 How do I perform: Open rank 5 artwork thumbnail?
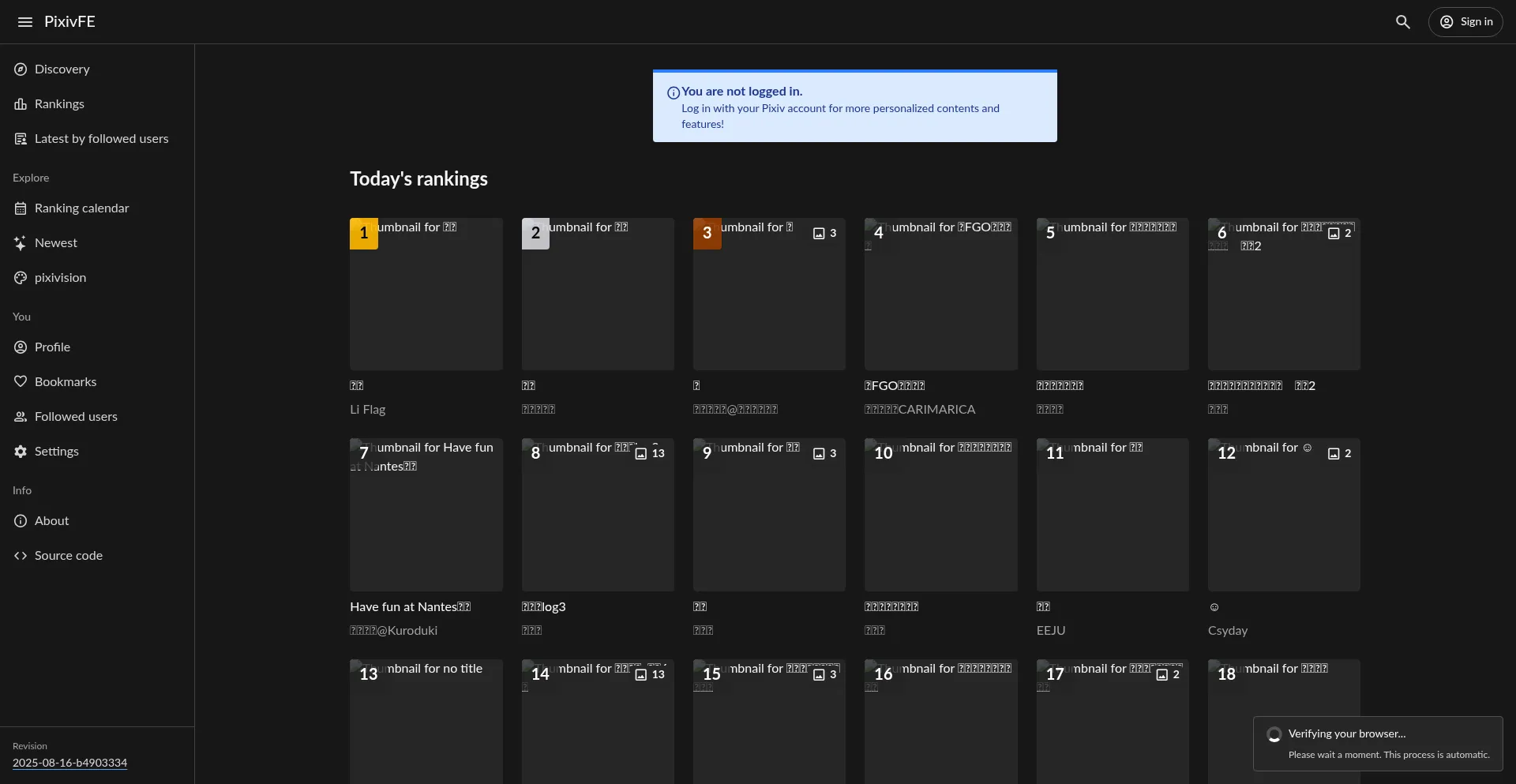pyautogui.click(x=1113, y=294)
